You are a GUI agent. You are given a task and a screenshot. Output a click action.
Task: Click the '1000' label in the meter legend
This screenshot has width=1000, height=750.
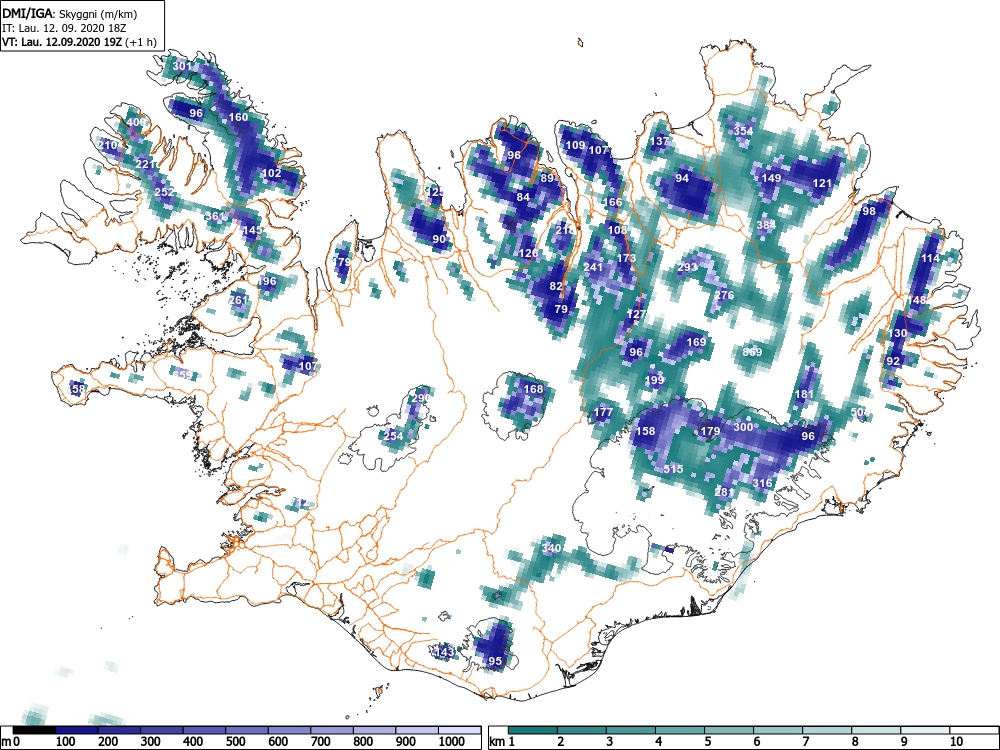click(452, 741)
